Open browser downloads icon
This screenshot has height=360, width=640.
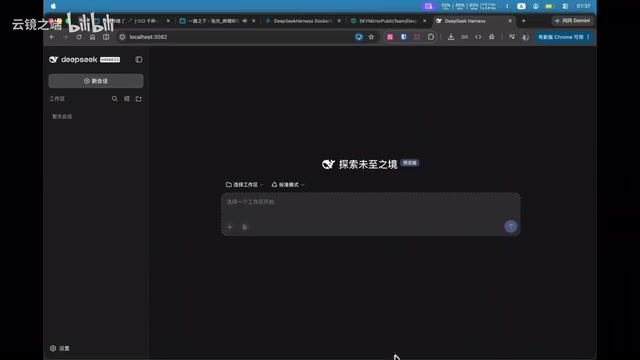click(x=451, y=37)
